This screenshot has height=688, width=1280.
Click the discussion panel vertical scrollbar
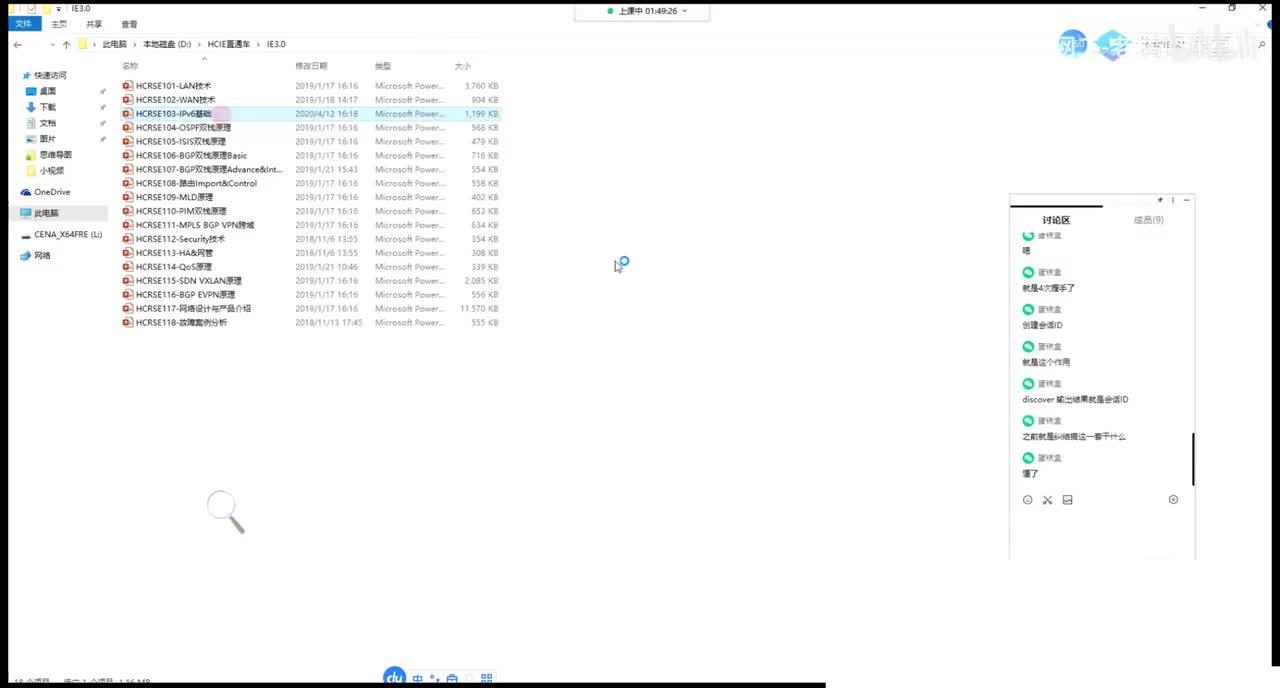[x=1193, y=459]
